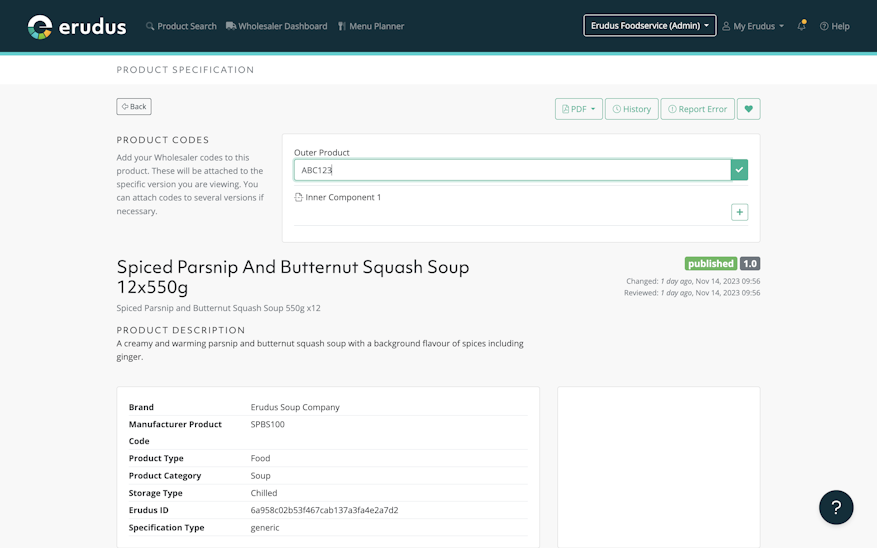Viewport: 877px width, 548px height.
Task: Select manufacturer code SPBS100
Action: 267,424
